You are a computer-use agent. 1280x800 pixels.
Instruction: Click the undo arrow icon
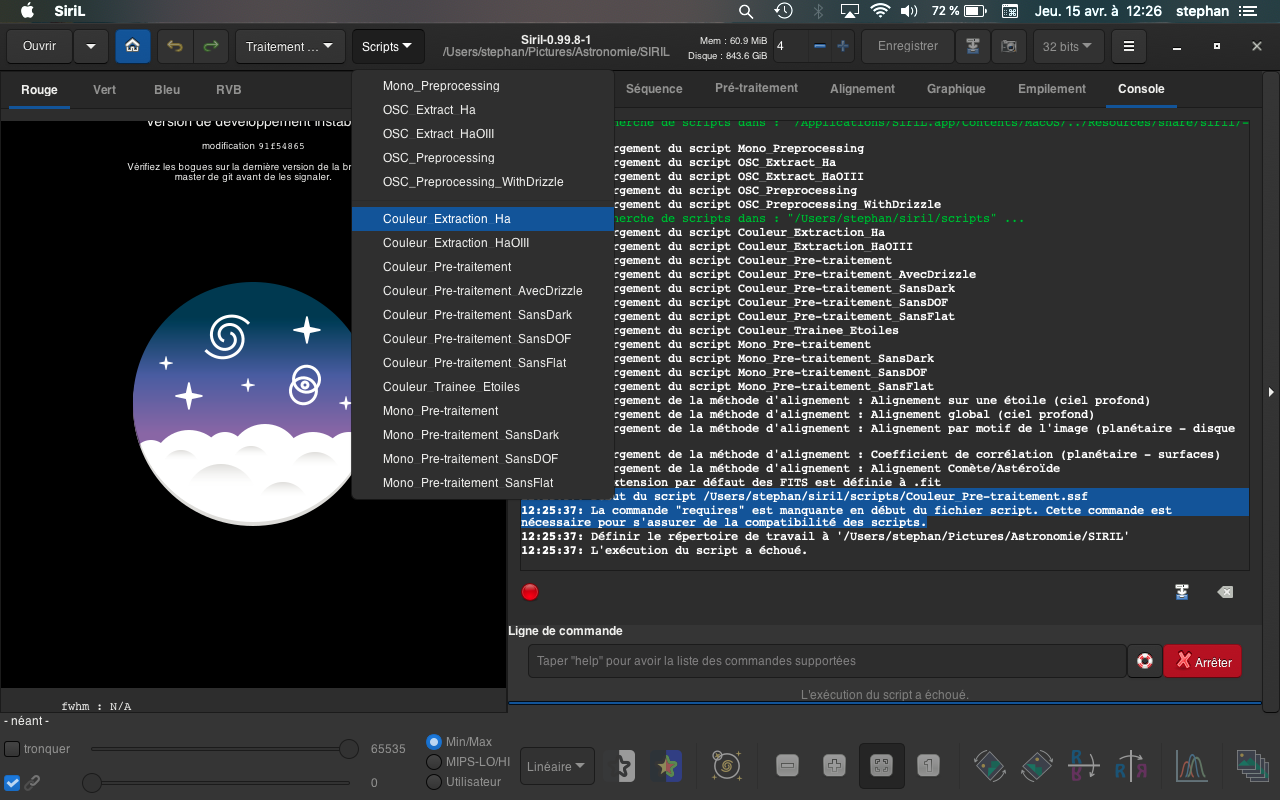coord(175,46)
